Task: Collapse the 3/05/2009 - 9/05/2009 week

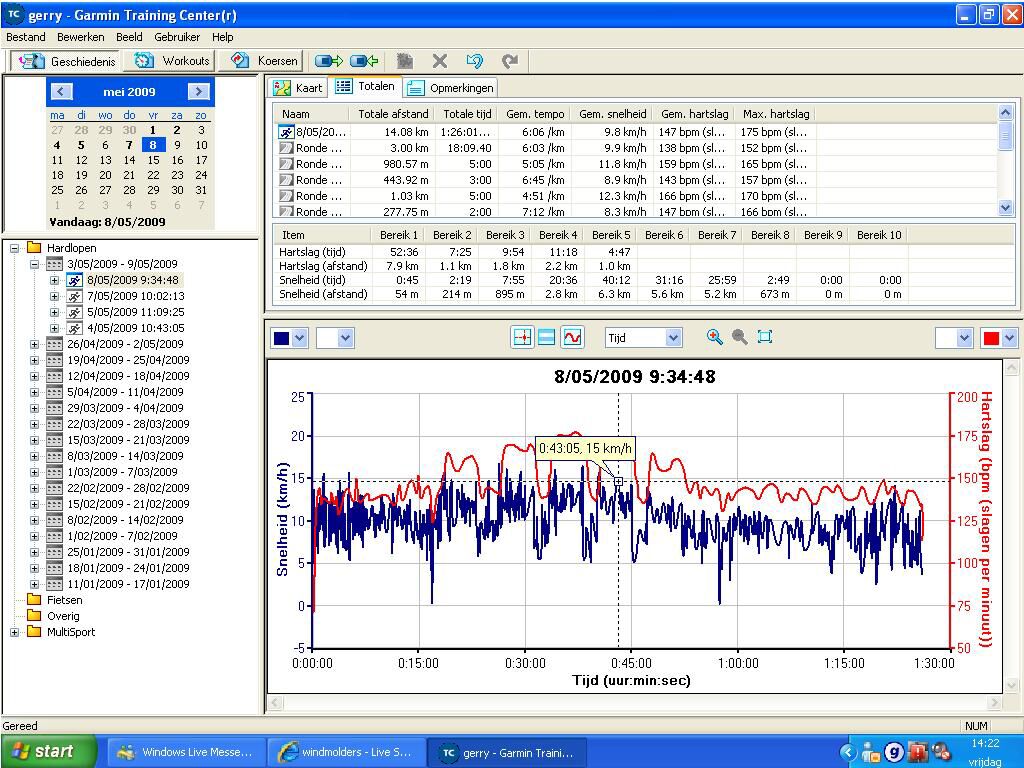Action: [x=34, y=264]
